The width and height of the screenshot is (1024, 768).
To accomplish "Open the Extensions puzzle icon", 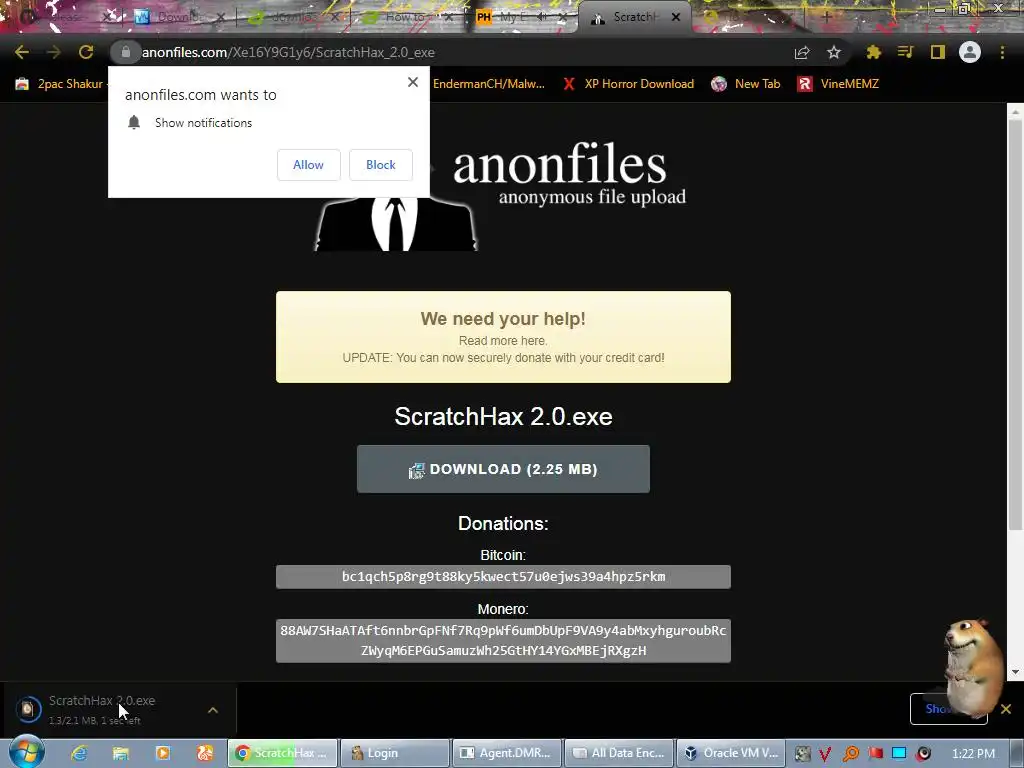I will point(874,52).
